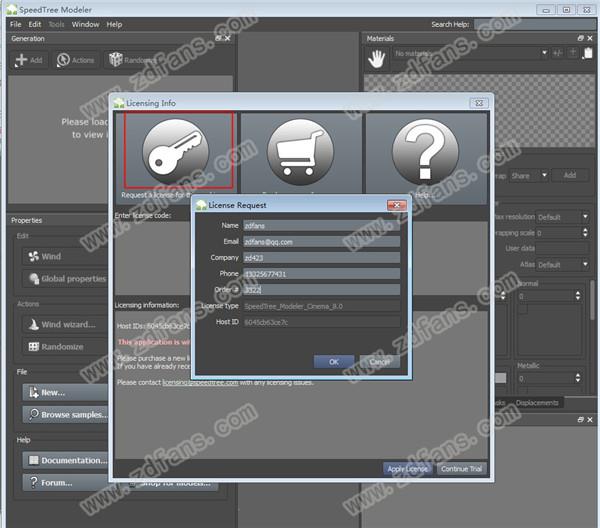600x528 pixels.
Task: Switch to the Displacements tab
Action: (x=537, y=403)
